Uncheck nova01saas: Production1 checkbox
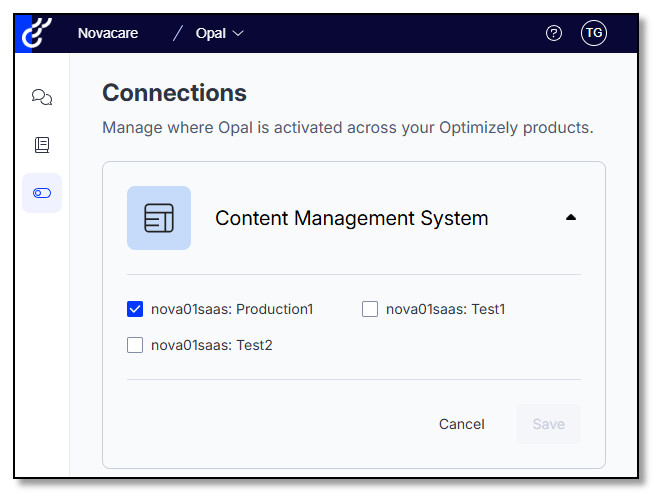653x493 pixels. click(135, 309)
